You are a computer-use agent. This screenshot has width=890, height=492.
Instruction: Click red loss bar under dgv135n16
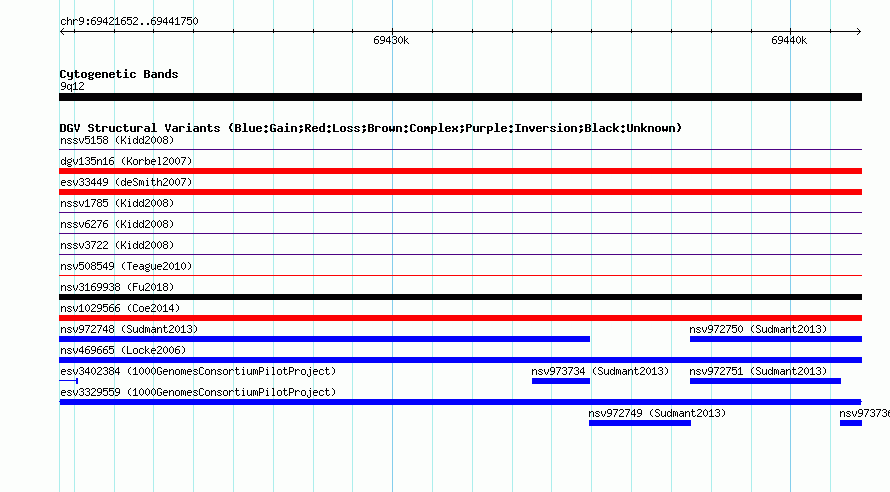click(x=460, y=171)
